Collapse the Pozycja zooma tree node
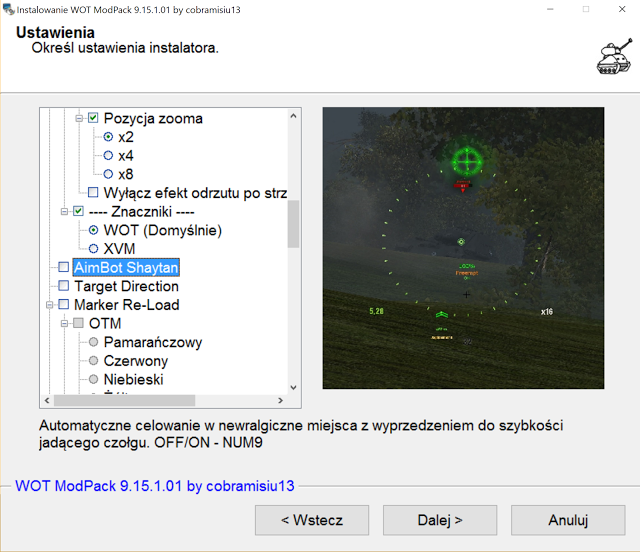Screen dimensions: 640x552 (x=79, y=118)
